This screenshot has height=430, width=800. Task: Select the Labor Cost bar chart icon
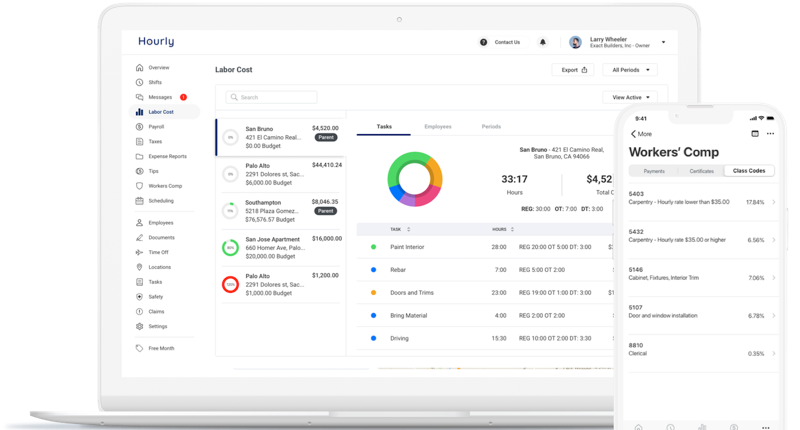[139, 112]
